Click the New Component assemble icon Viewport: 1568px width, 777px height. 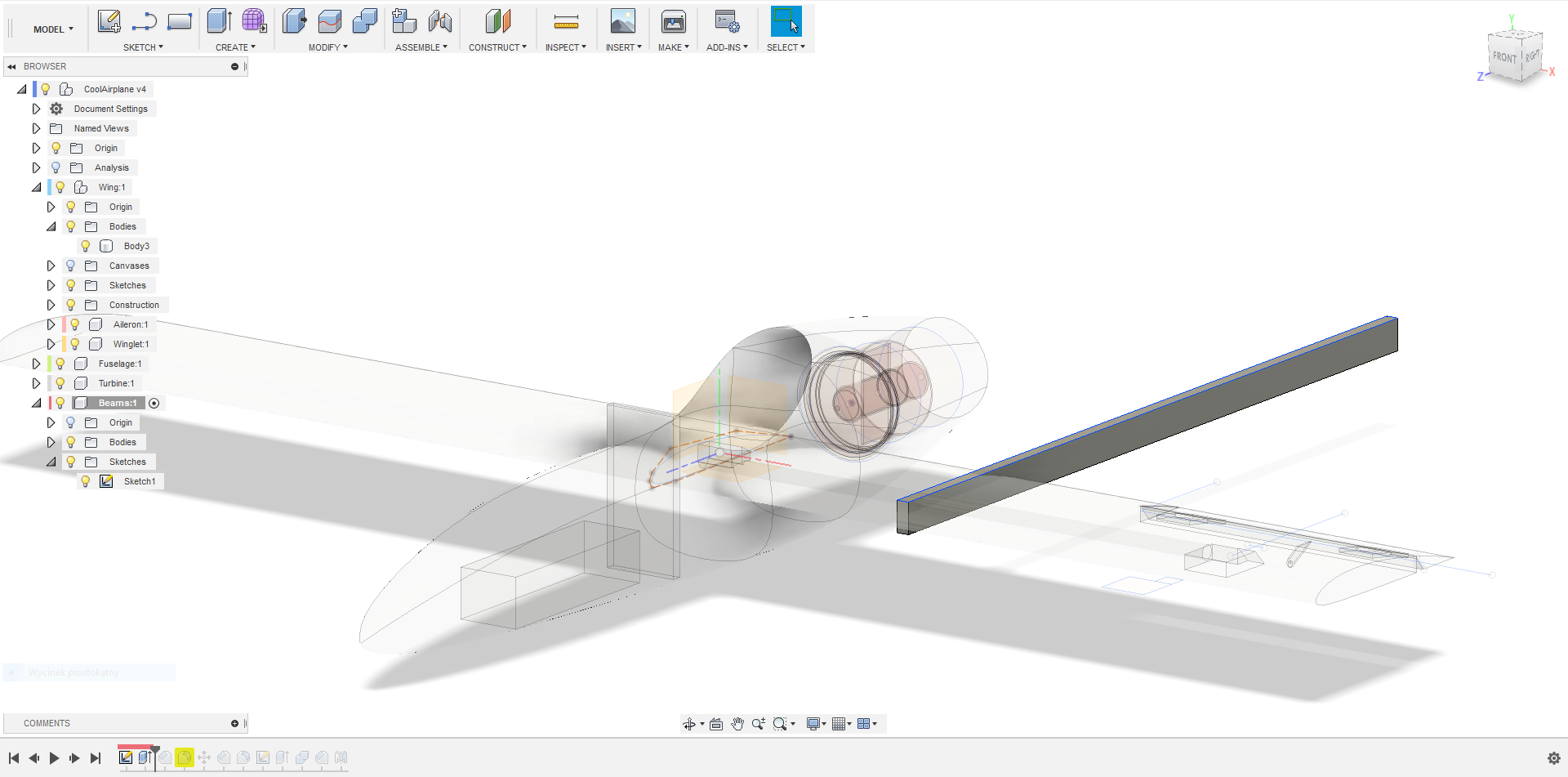point(404,21)
